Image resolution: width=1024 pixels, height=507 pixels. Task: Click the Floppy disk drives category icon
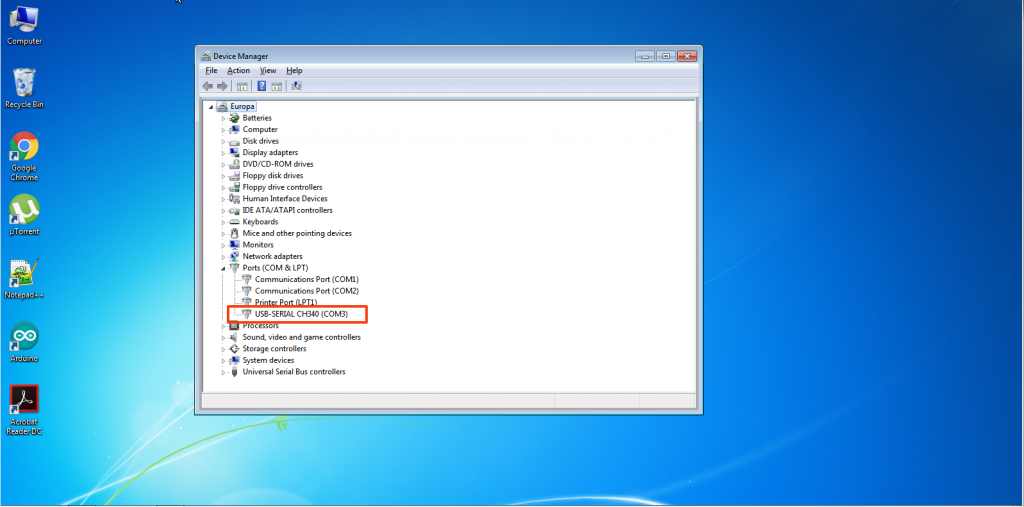click(234, 175)
